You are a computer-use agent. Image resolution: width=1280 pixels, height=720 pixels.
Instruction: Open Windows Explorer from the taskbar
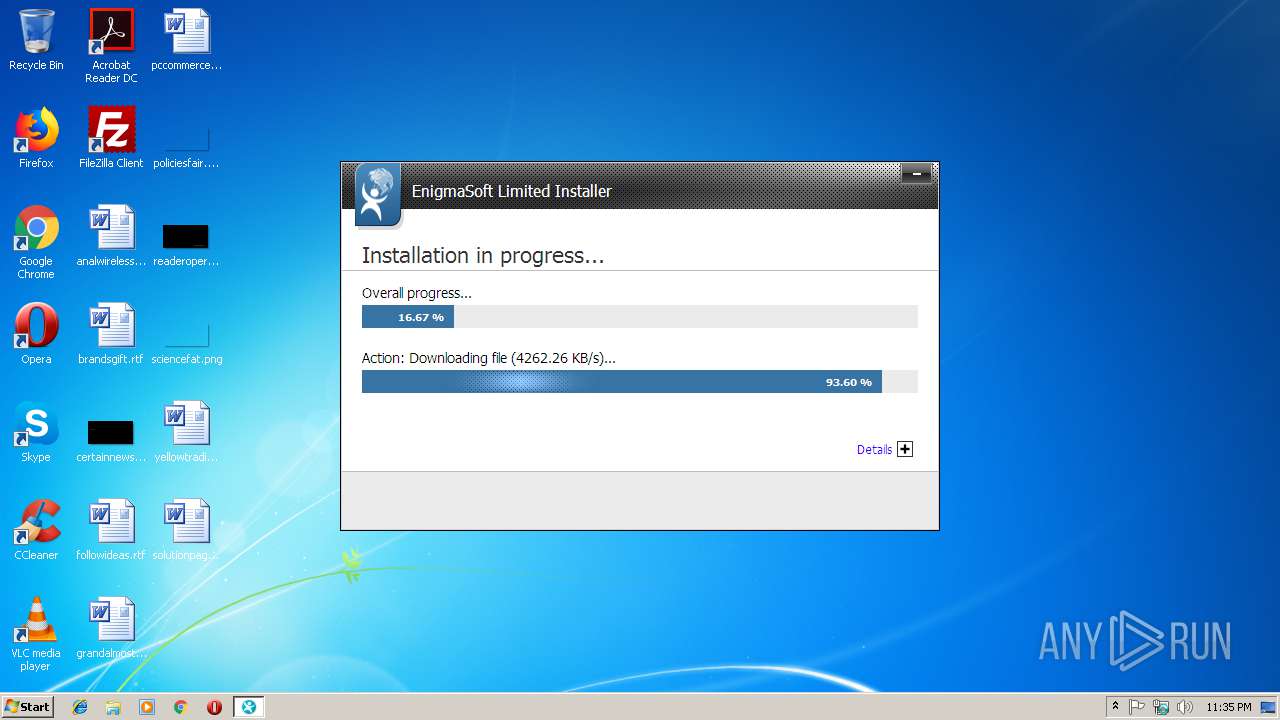113,707
